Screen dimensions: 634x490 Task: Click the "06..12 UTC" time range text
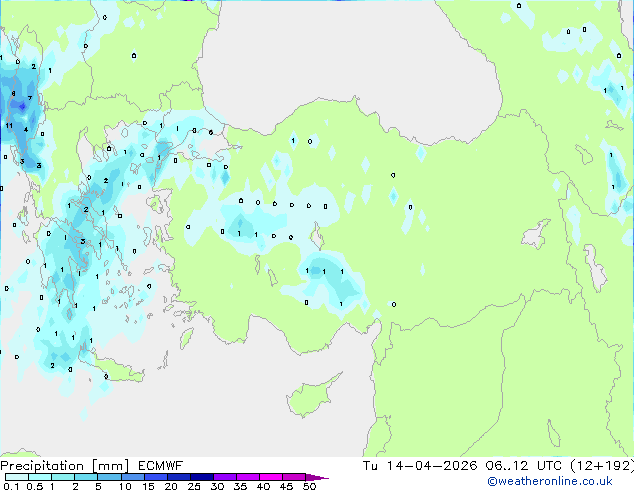(524, 466)
